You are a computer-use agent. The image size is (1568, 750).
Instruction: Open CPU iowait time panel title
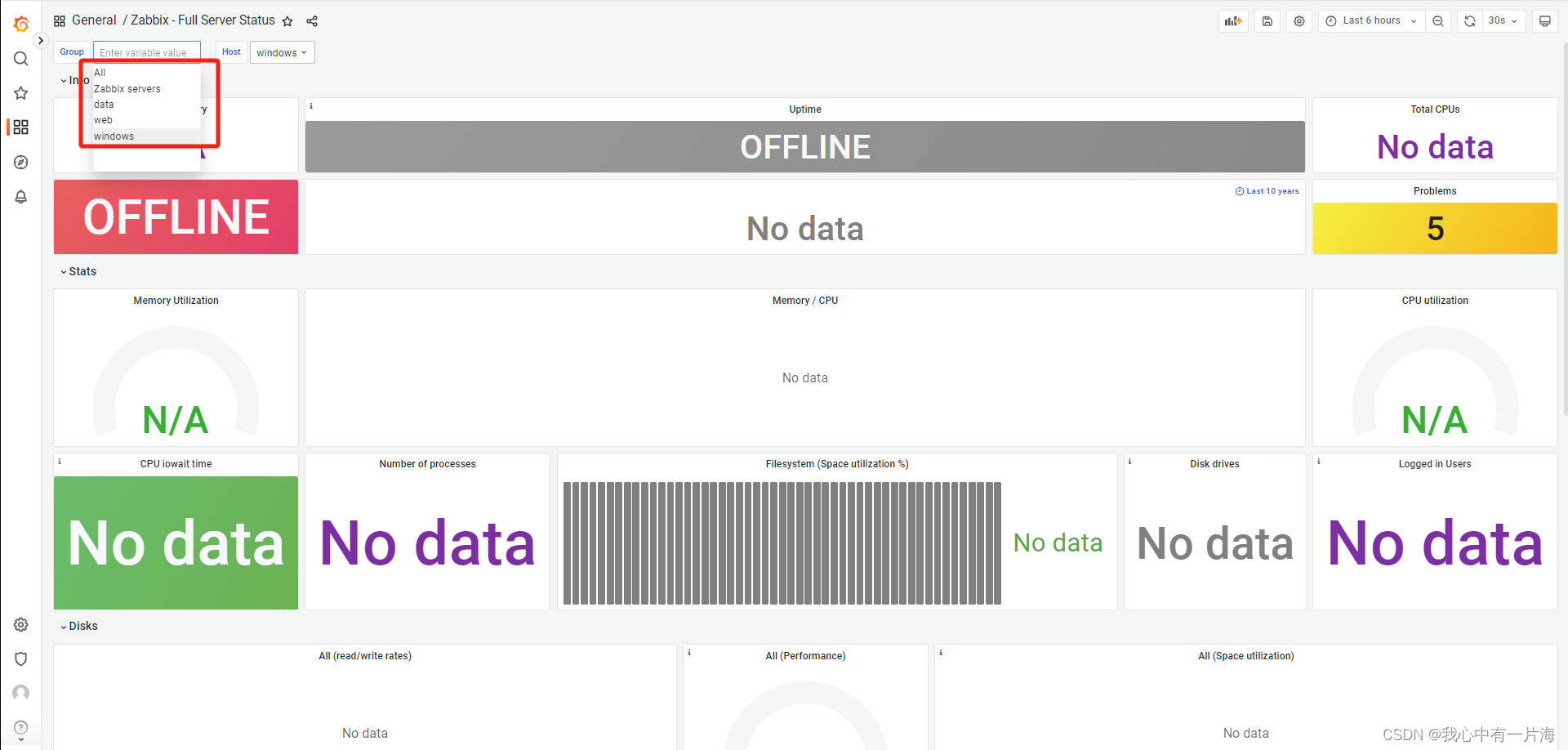pos(176,464)
